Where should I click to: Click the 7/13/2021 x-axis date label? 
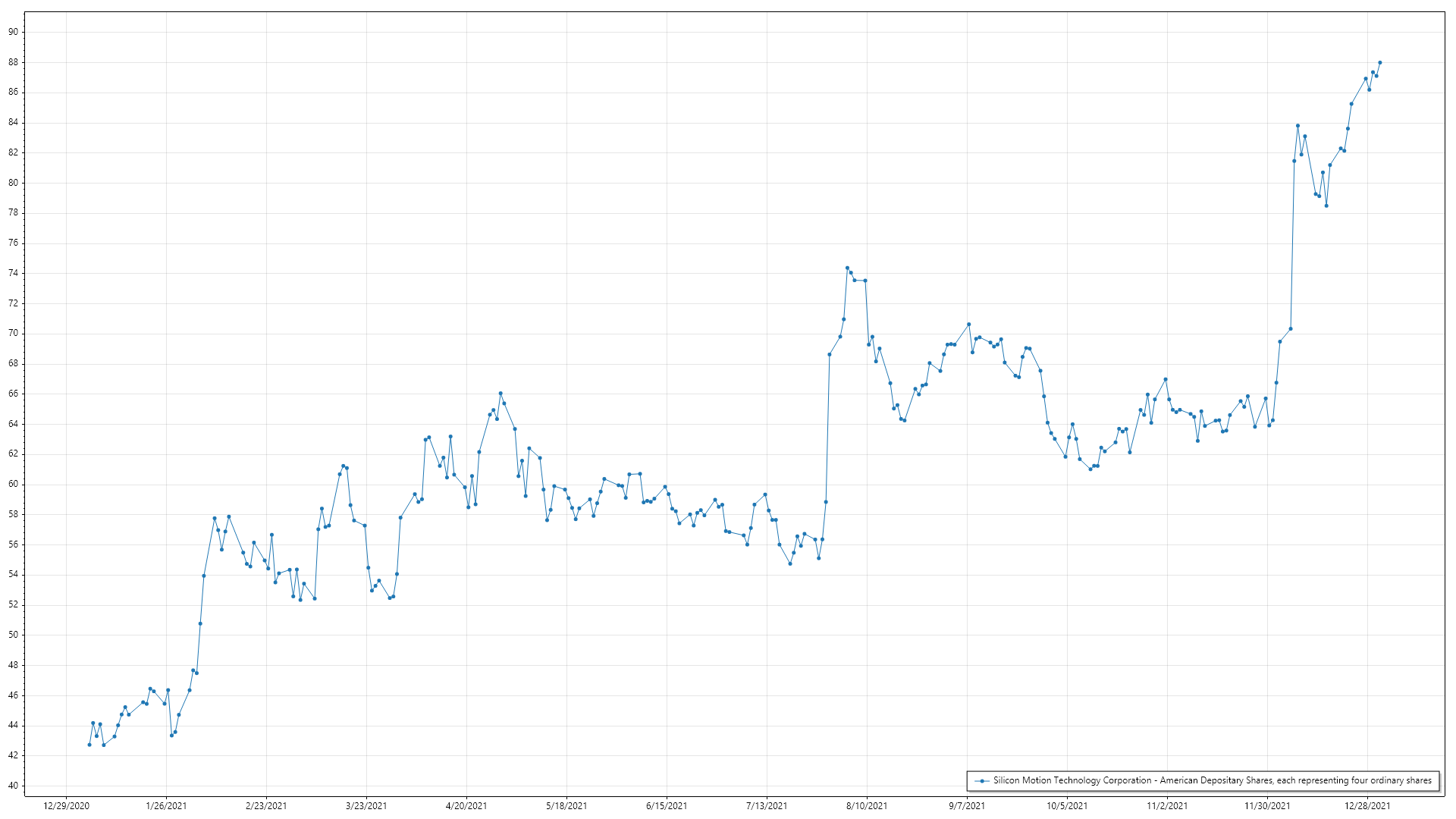[x=767, y=806]
